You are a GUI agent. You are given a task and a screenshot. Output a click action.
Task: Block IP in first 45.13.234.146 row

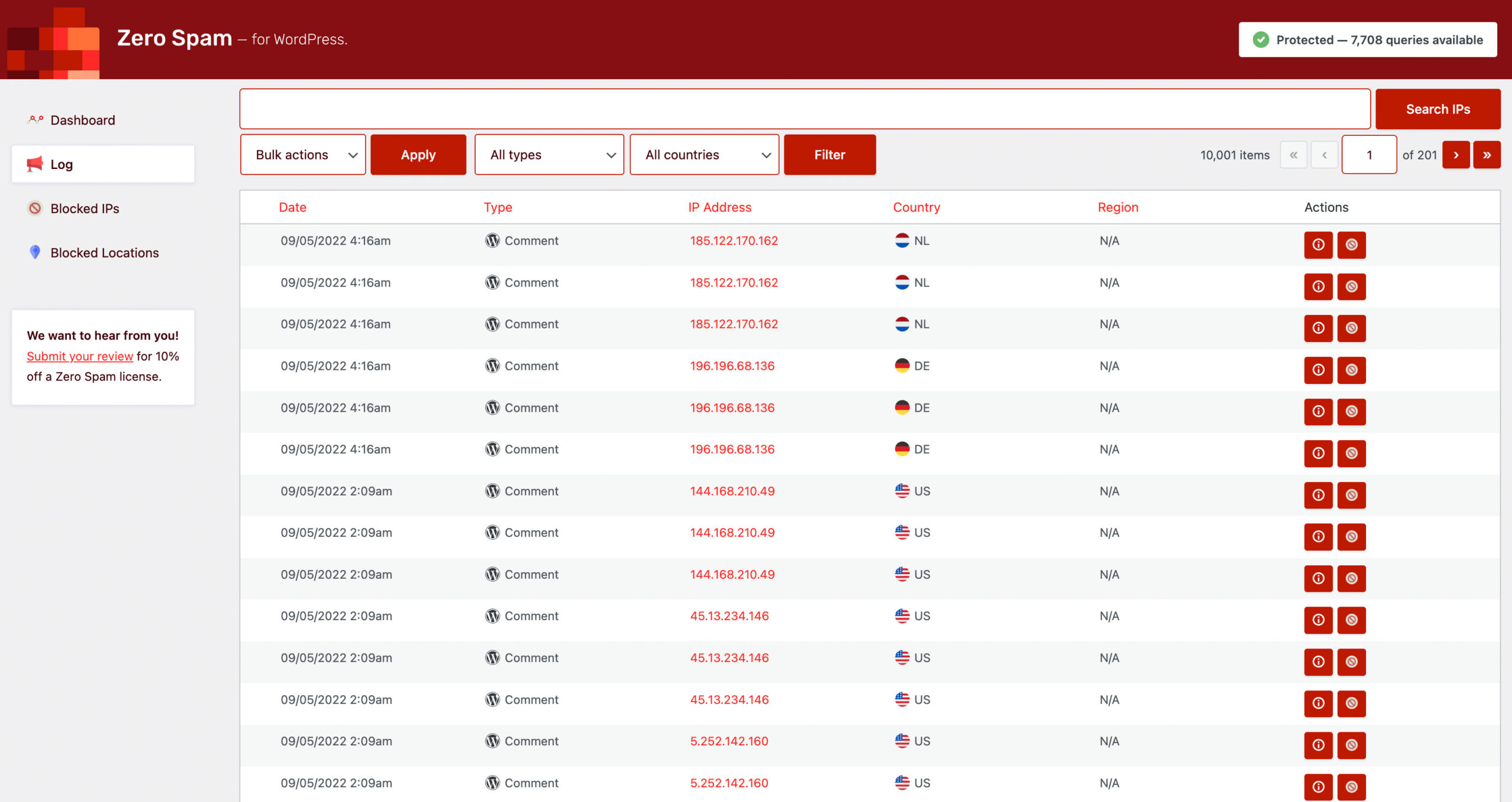click(x=1351, y=620)
